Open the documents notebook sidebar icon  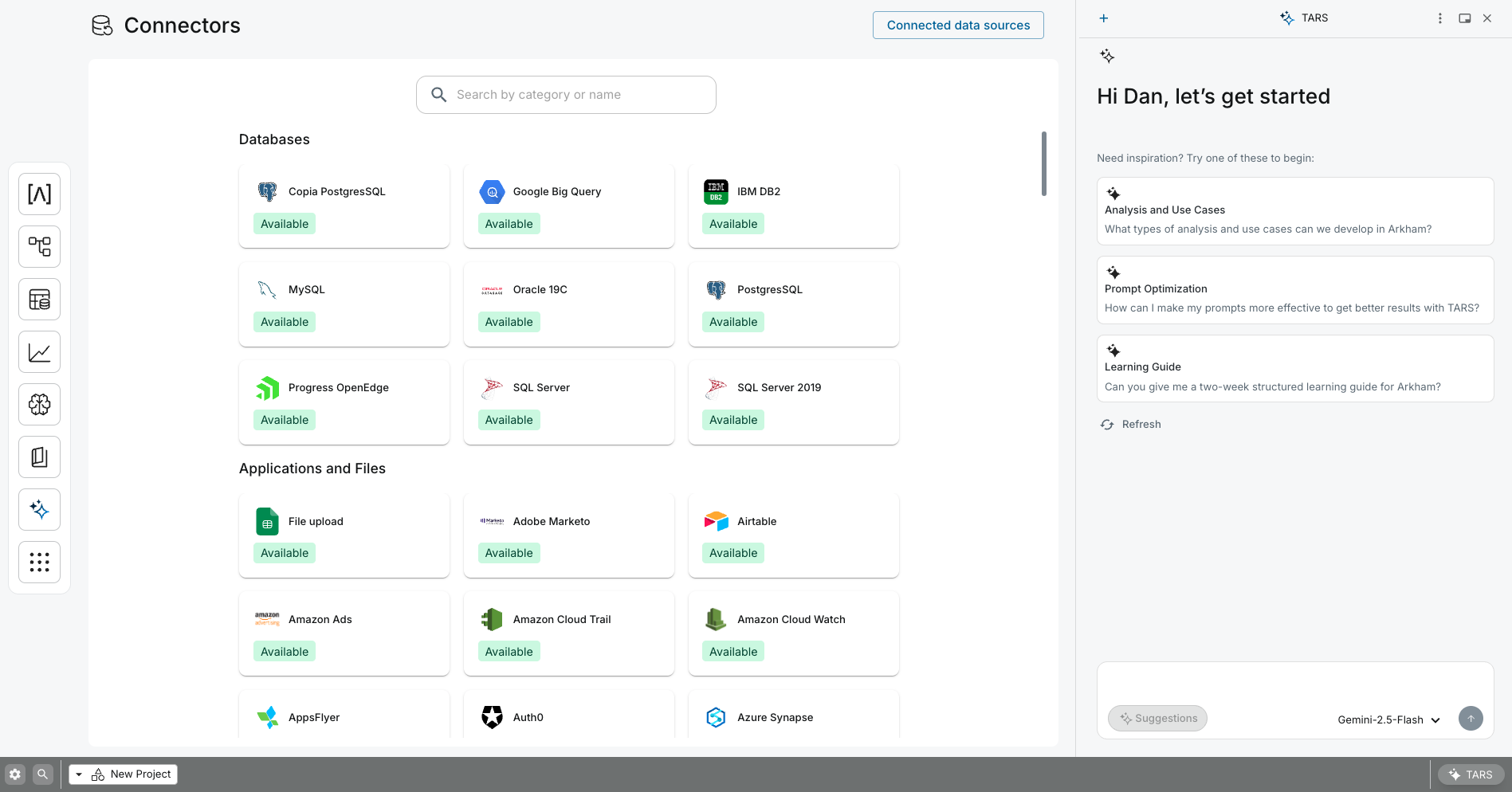click(39, 457)
